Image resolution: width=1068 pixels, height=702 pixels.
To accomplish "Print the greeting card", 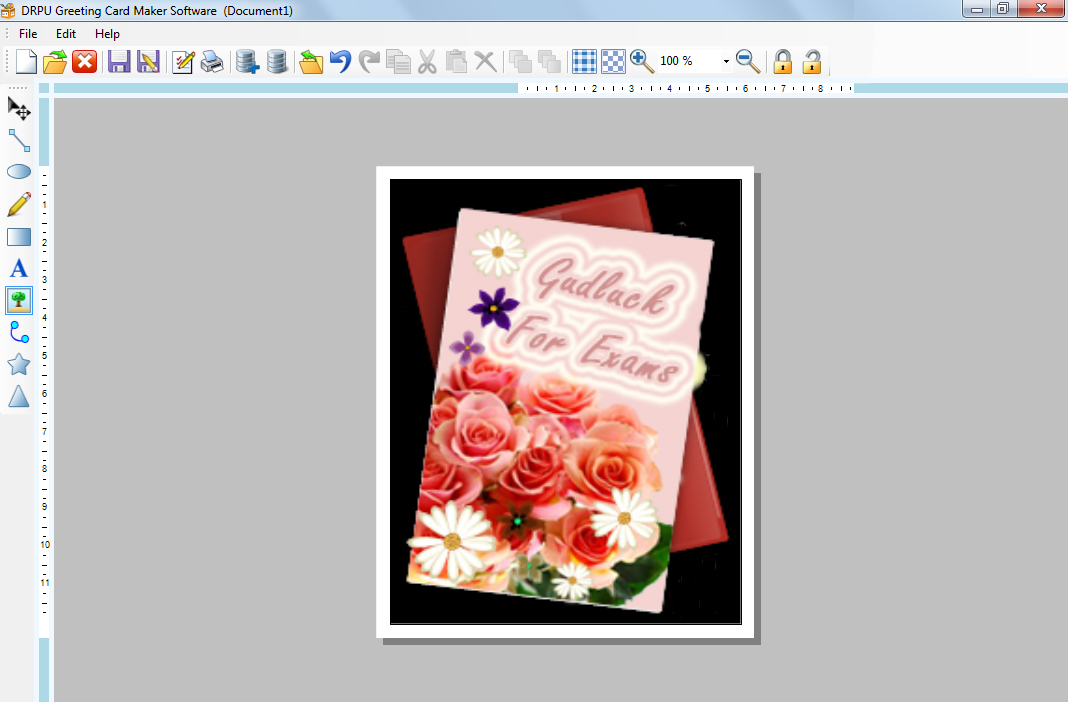I will click(x=212, y=61).
